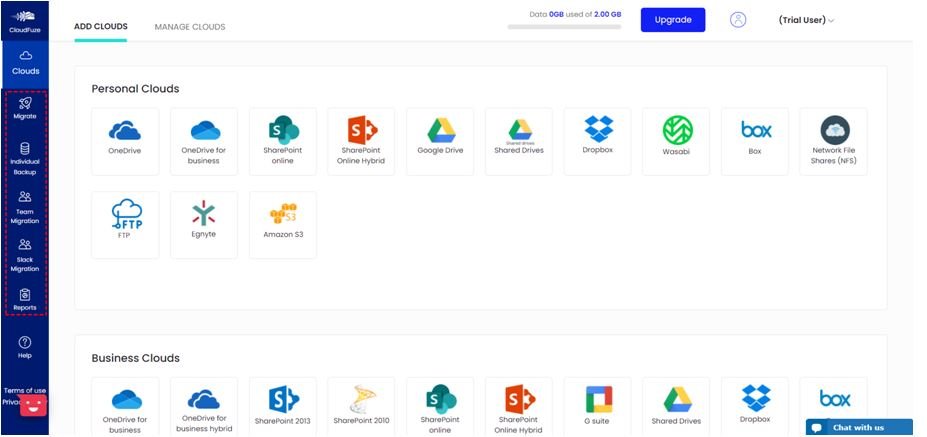The height and width of the screenshot is (437, 927).
Task: Click the red chatbot face icon
Action: tap(33, 407)
